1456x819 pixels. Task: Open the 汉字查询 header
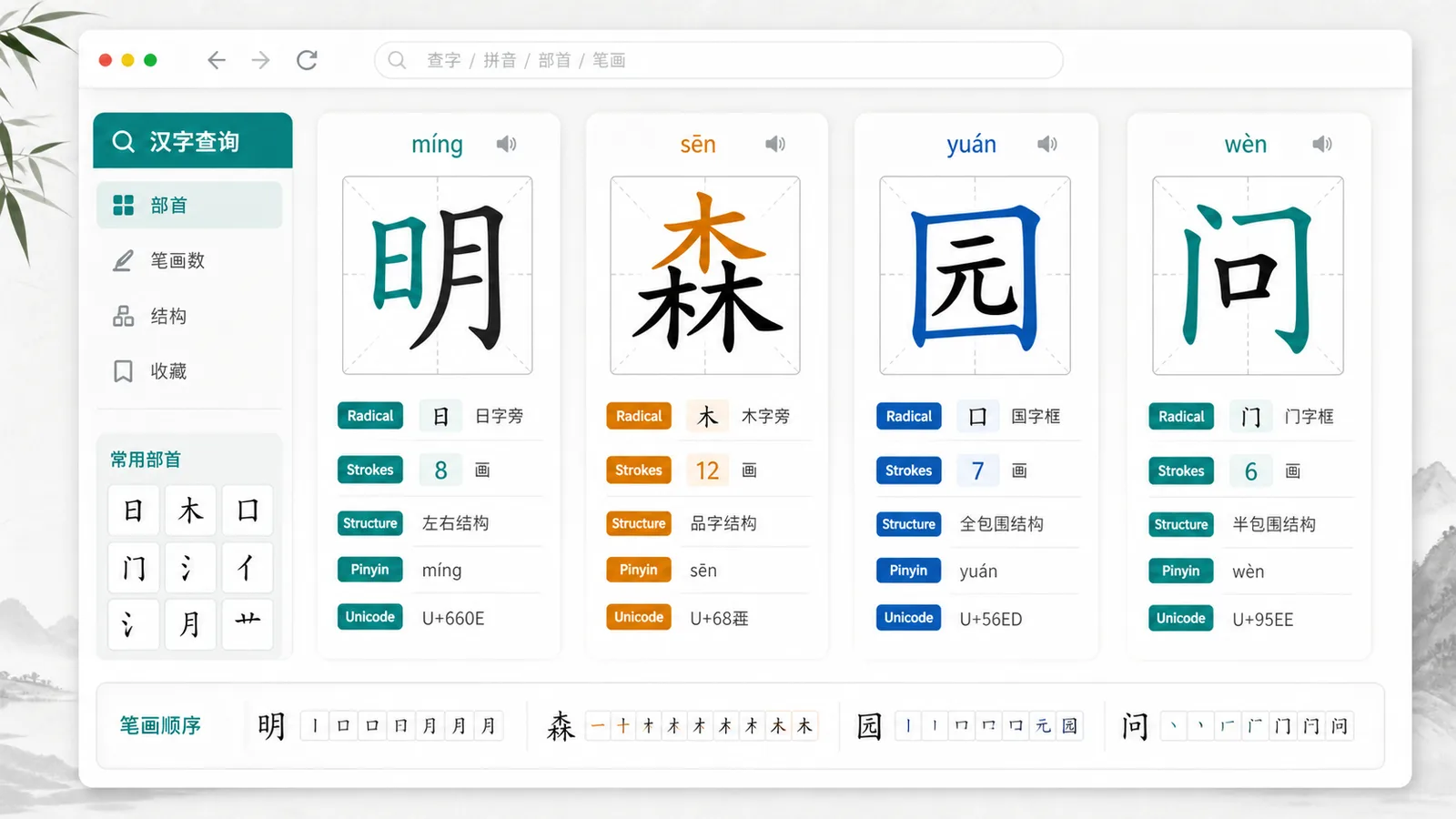pyautogui.click(x=193, y=141)
